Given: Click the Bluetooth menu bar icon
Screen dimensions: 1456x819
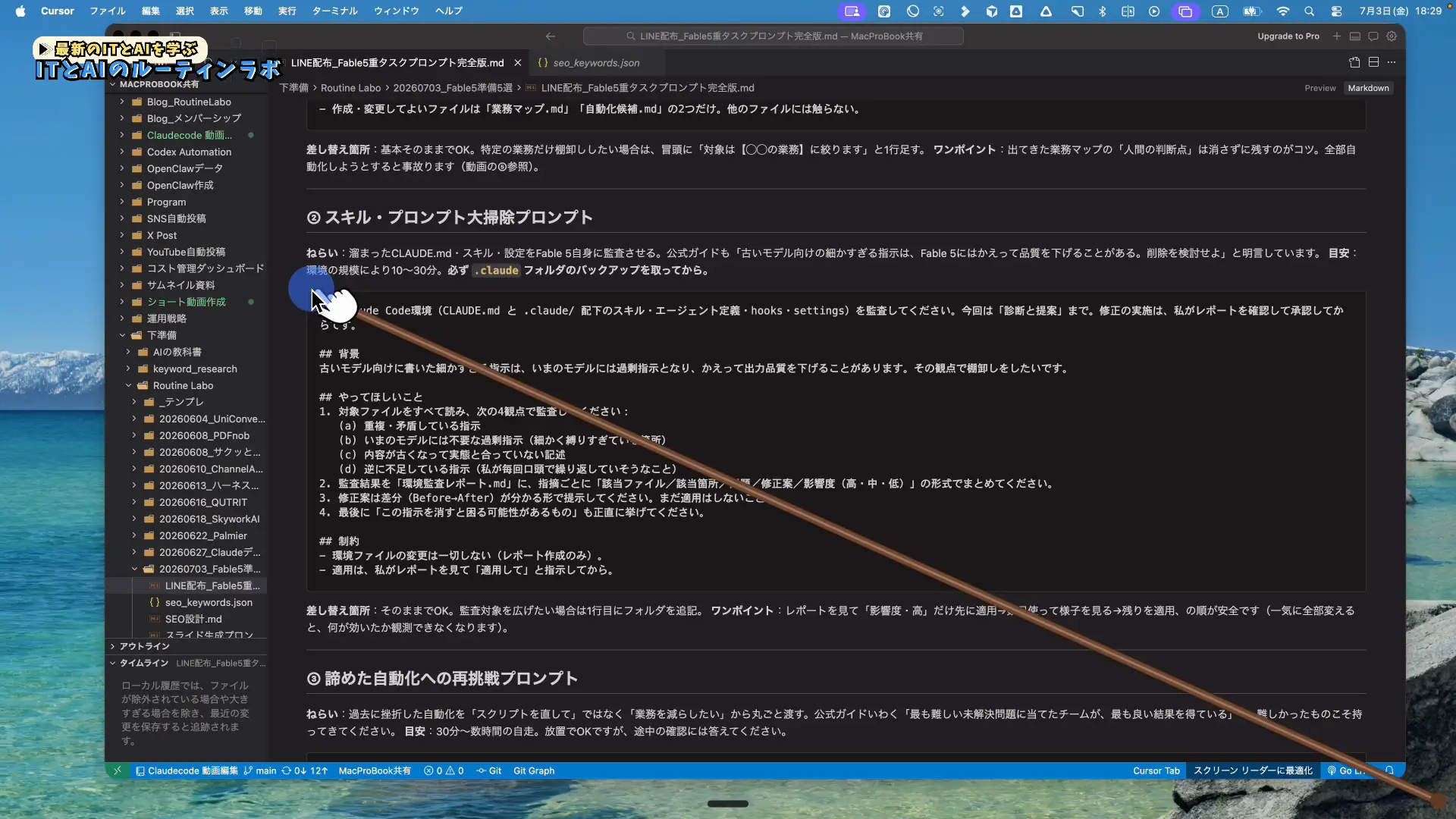Looking at the screenshot, I should click(x=1103, y=11).
